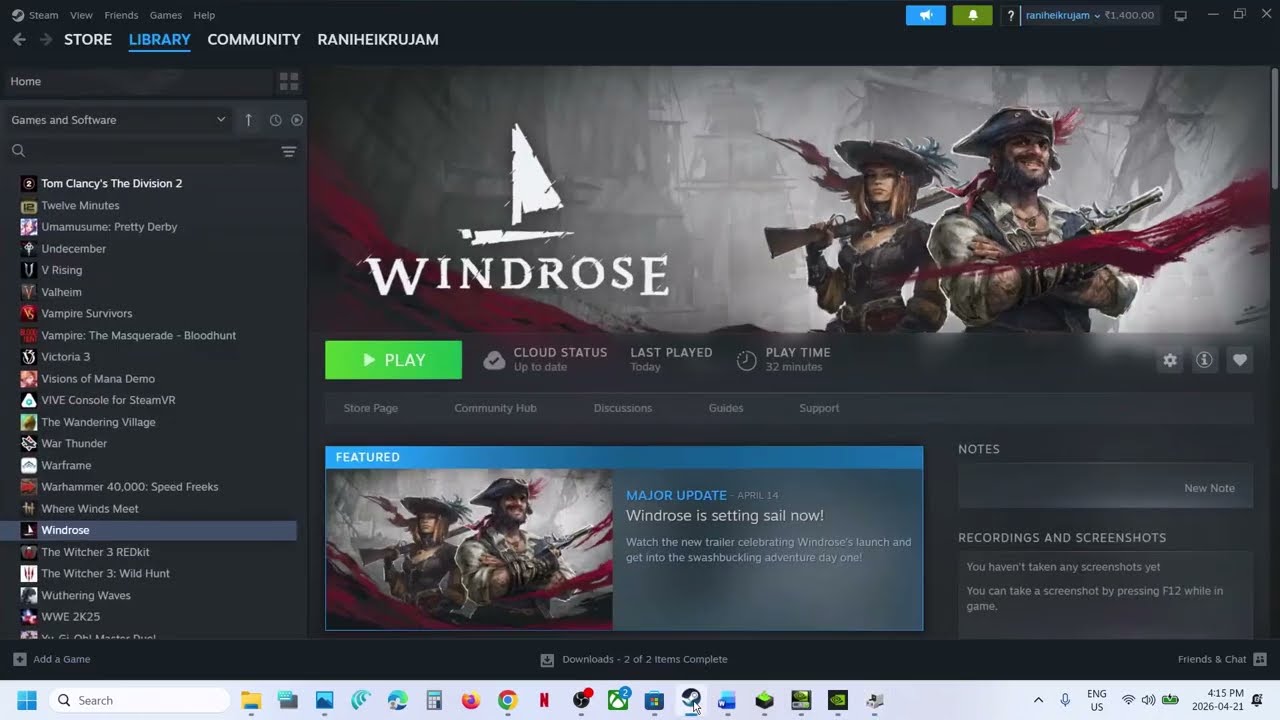Click the forward navigation arrow

45,40
